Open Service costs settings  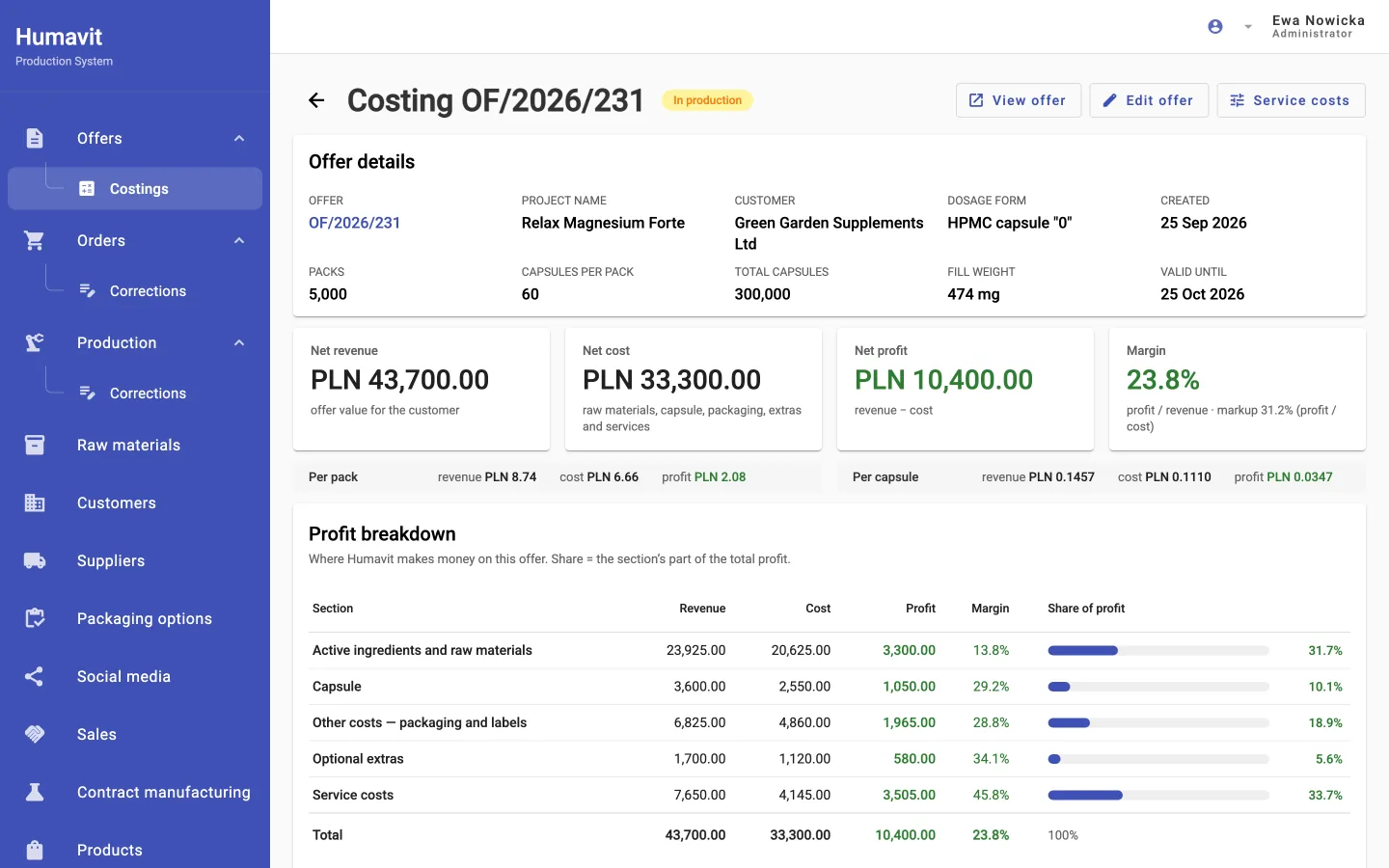pyautogui.click(x=1292, y=100)
